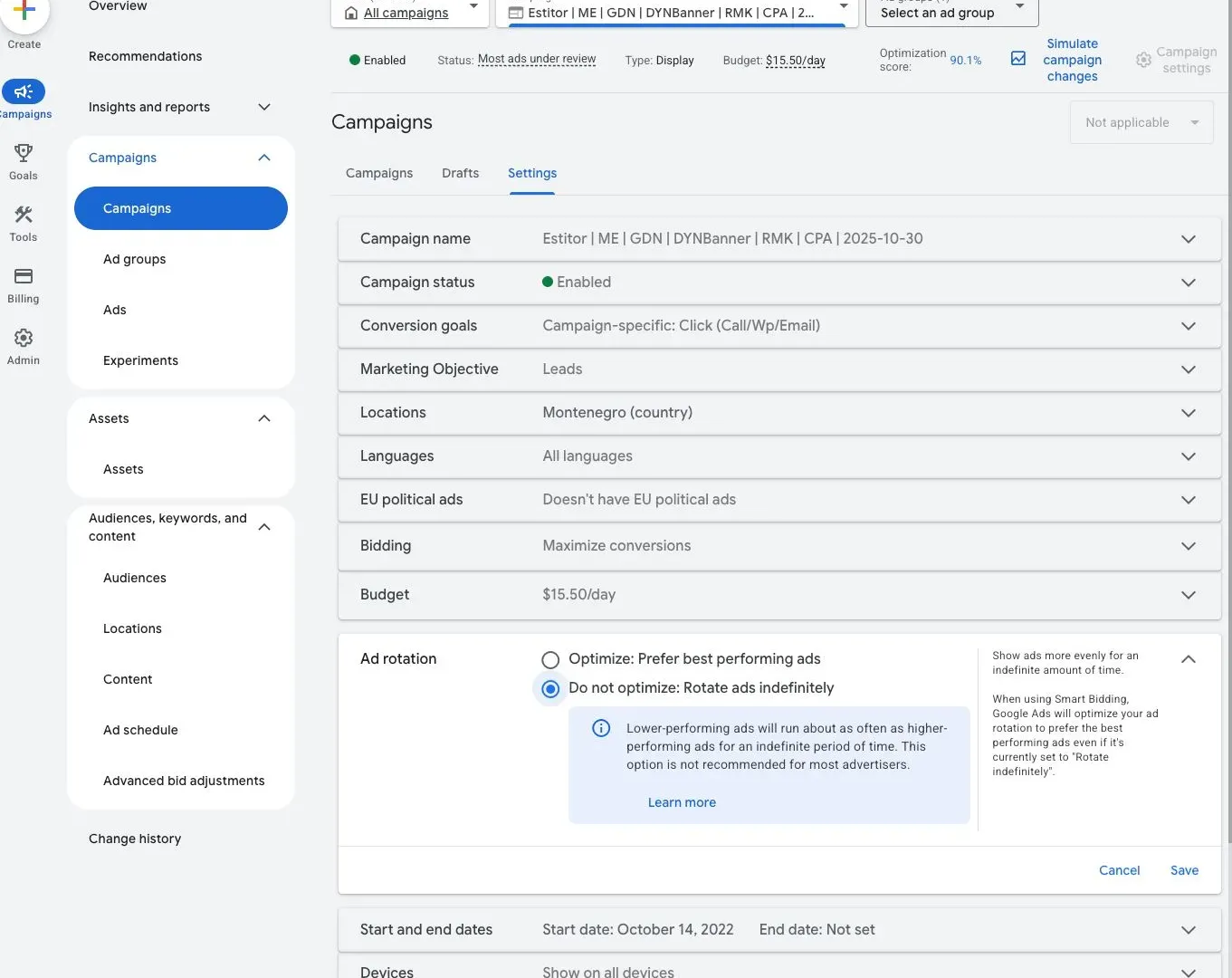
Task: Click the Create plus icon
Action: pyautogui.click(x=24, y=13)
